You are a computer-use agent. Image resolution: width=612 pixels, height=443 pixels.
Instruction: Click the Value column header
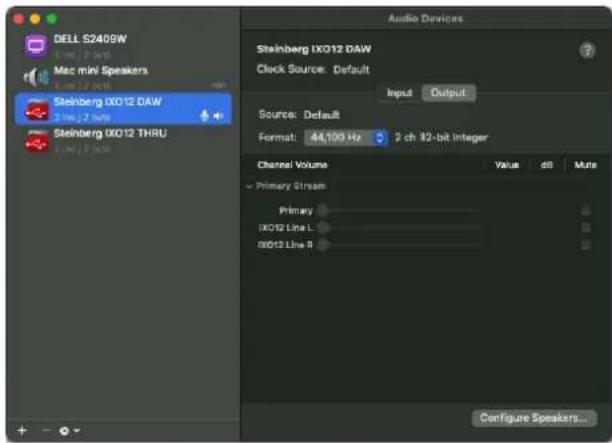click(x=507, y=165)
